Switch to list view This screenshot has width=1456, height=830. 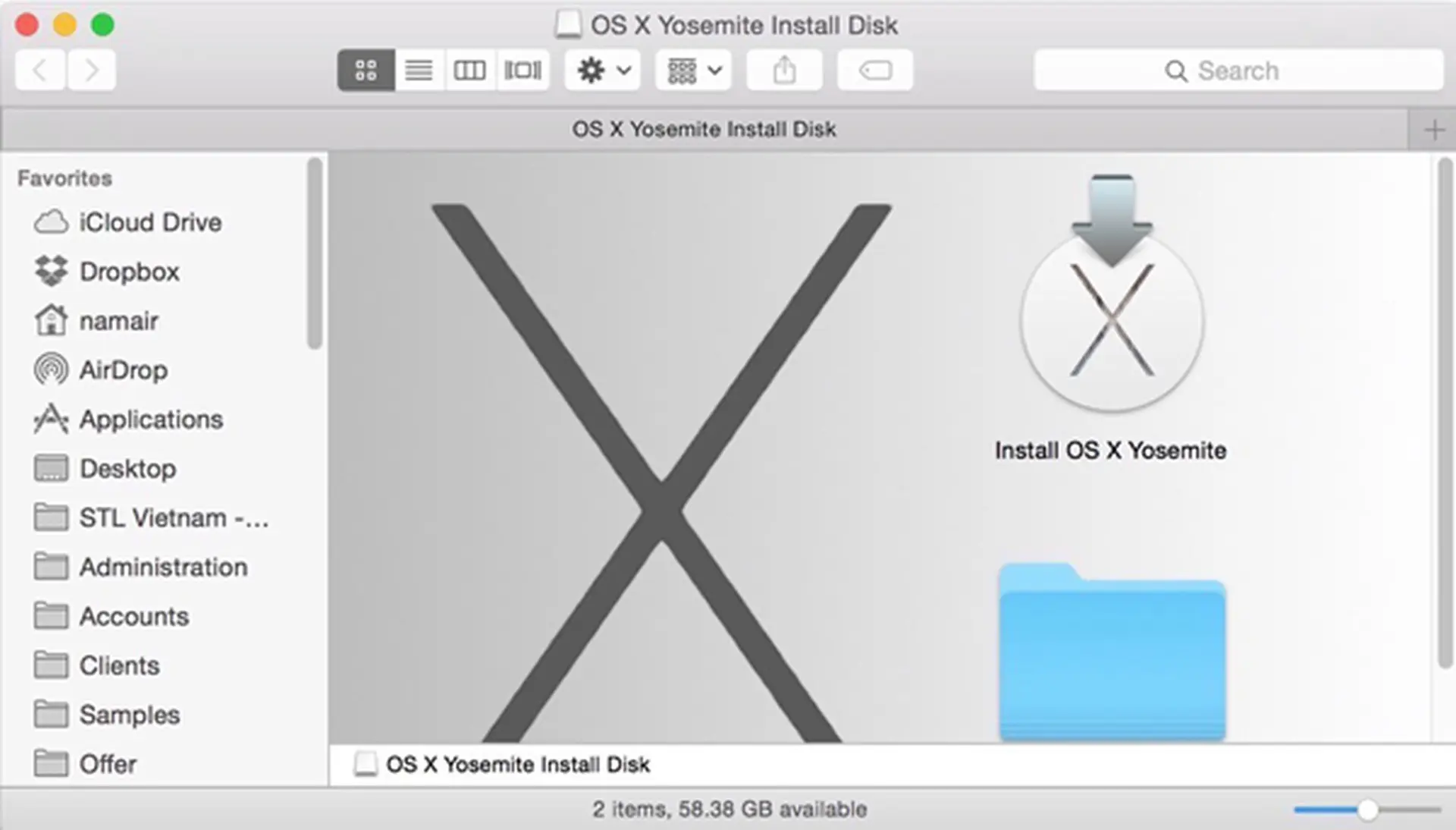[x=419, y=71]
